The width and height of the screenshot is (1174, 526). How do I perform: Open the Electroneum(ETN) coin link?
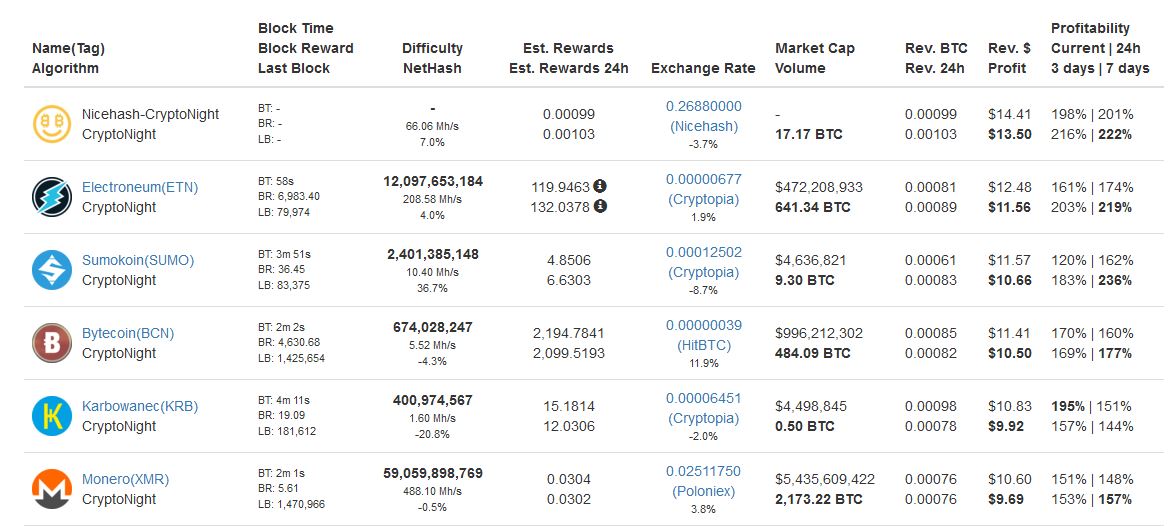(x=140, y=187)
